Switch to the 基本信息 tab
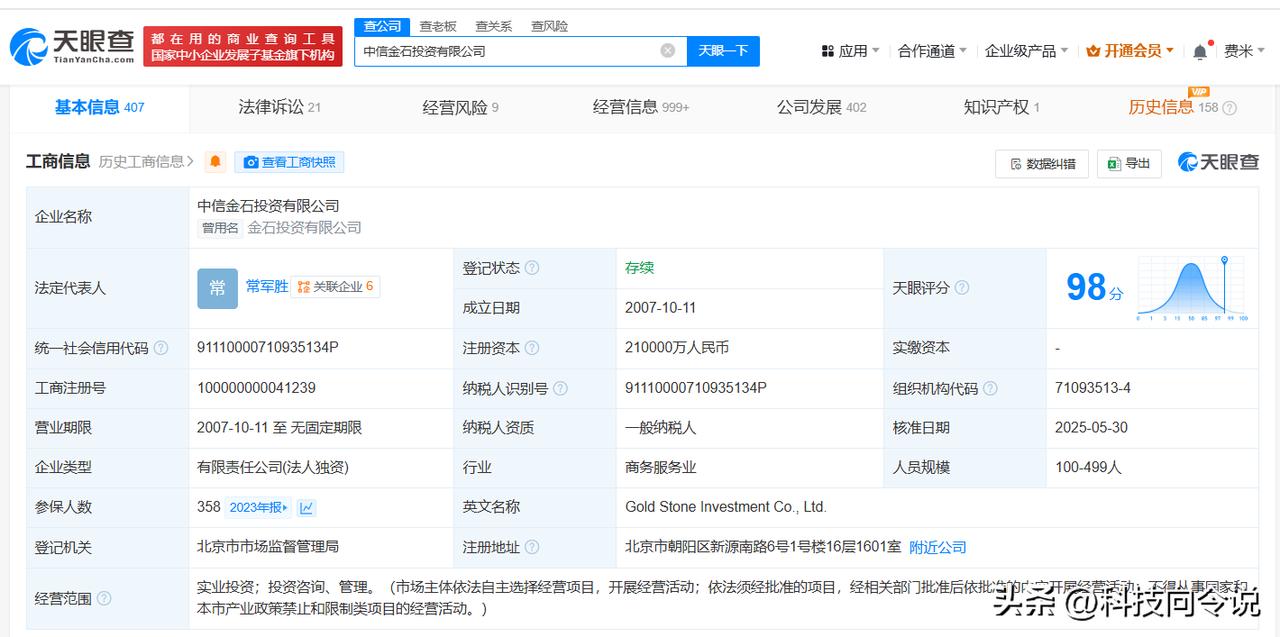 point(99,107)
